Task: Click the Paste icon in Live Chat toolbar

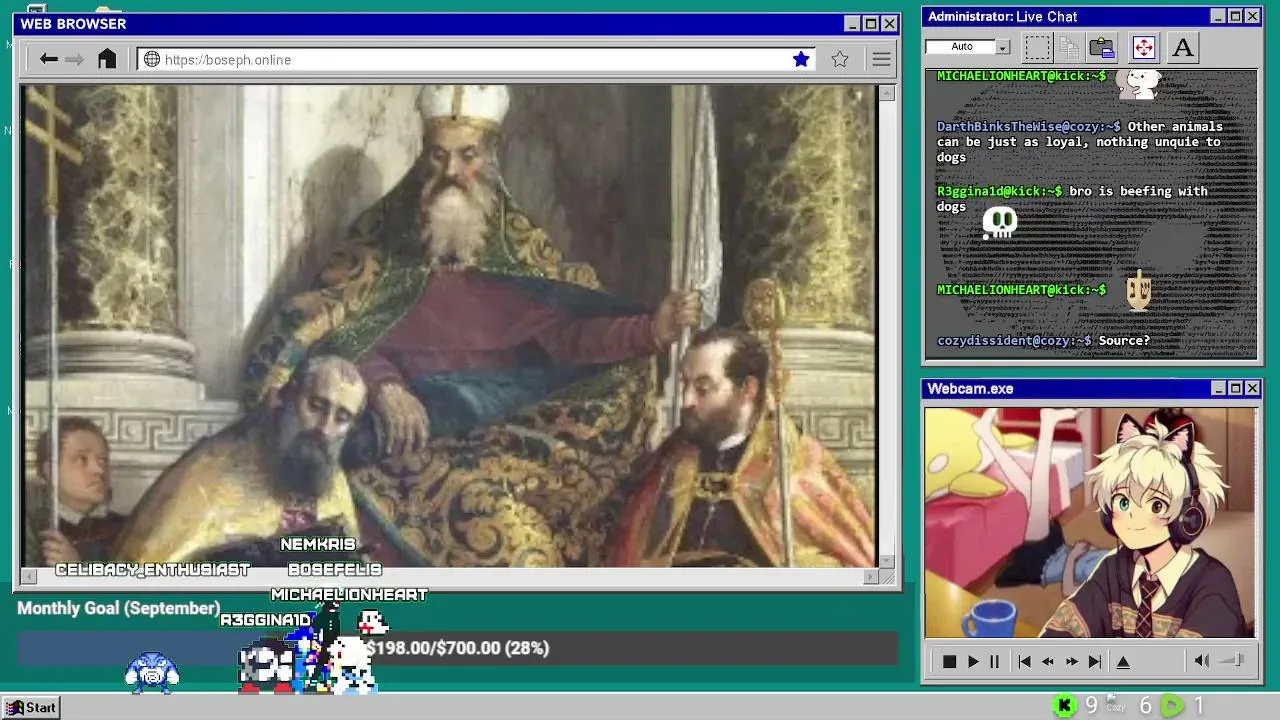Action: [x=1102, y=47]
